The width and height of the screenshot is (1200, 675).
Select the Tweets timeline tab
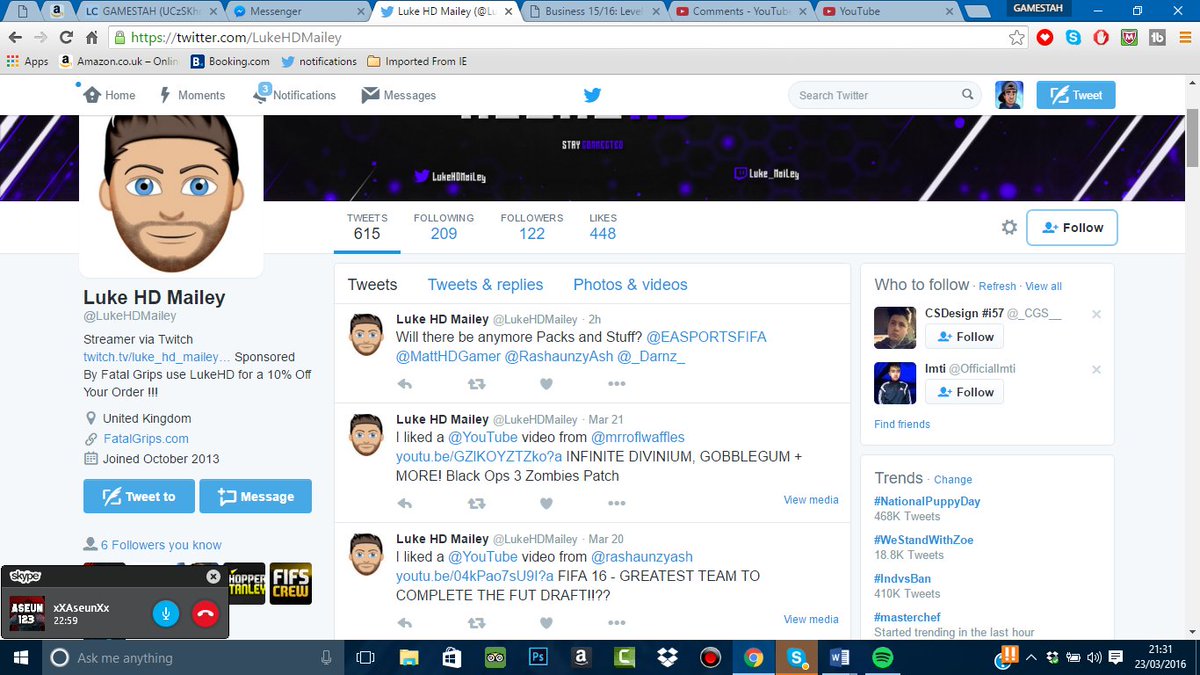[372, 285]
